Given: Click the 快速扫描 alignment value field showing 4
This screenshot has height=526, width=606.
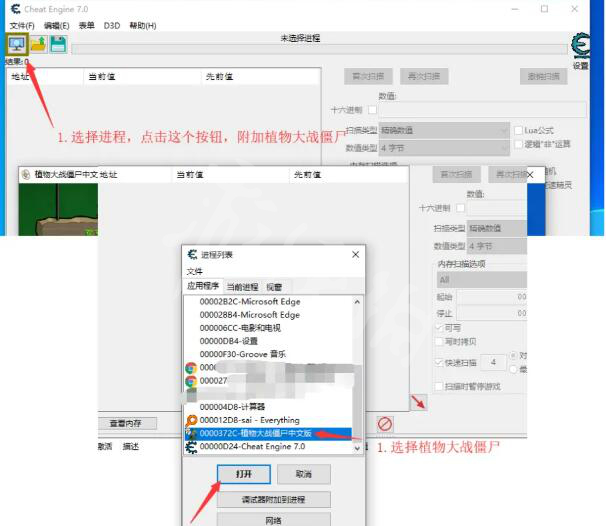Looking at the screenshot, I should click(x=493, y=363).
